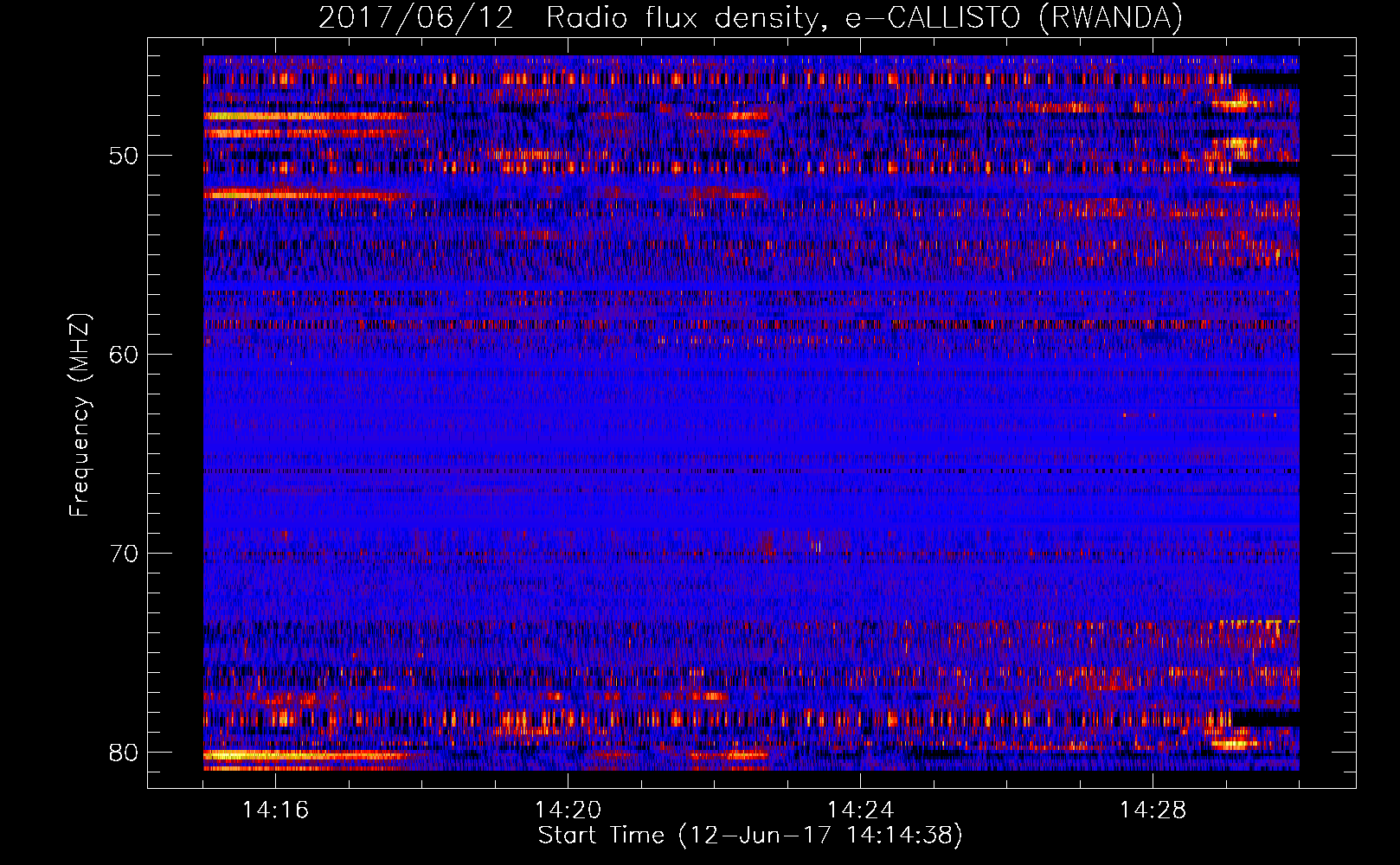Click the time tick label "14:28"

click(1153, 811)
